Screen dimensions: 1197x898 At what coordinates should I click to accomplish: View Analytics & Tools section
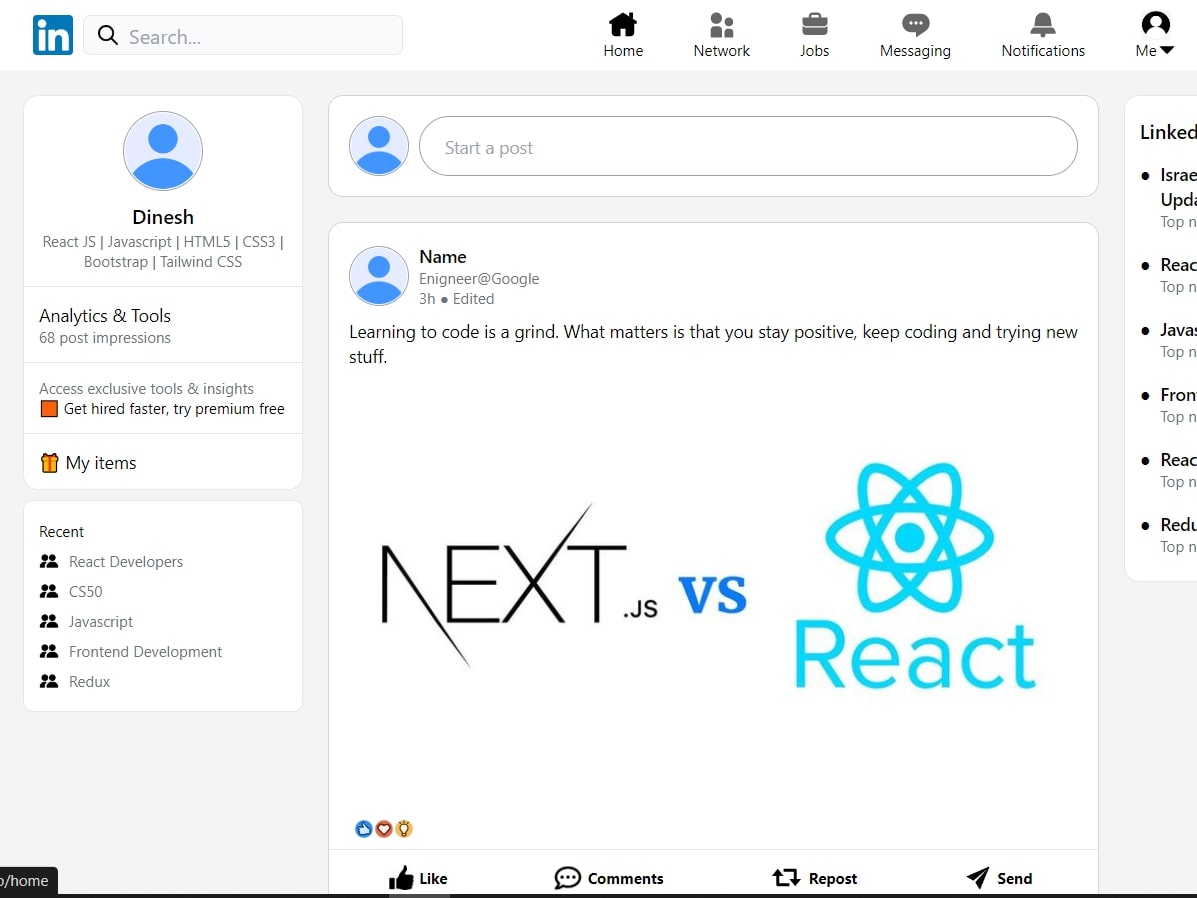click(x=105, y=316)
